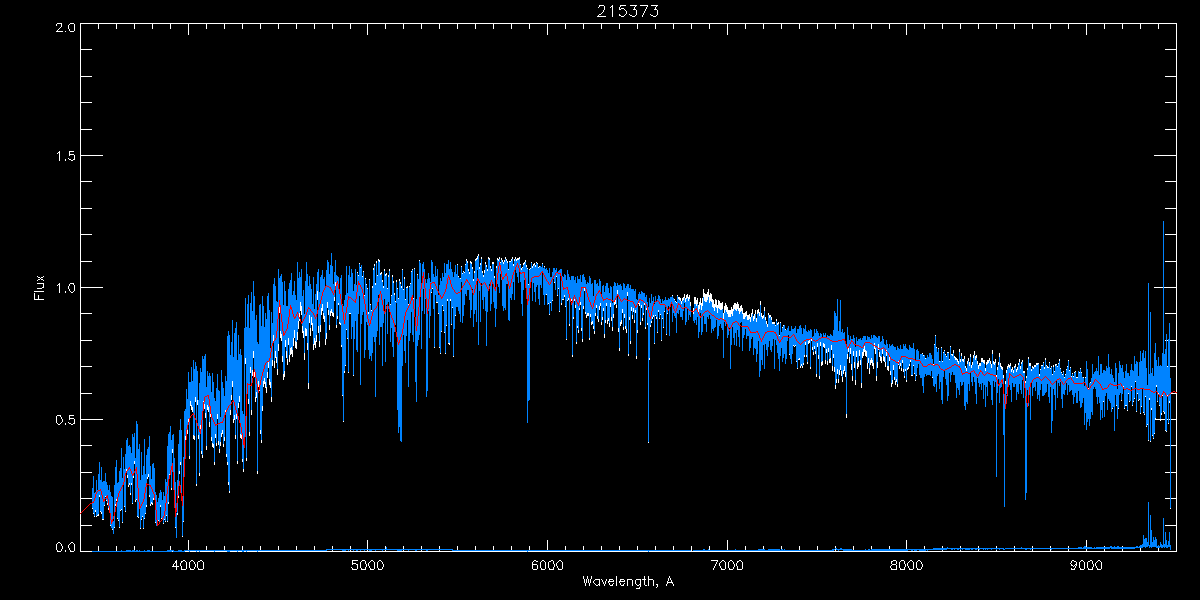
Task: Click the 8000 wavelength tick label
Action: pos(906,566)
